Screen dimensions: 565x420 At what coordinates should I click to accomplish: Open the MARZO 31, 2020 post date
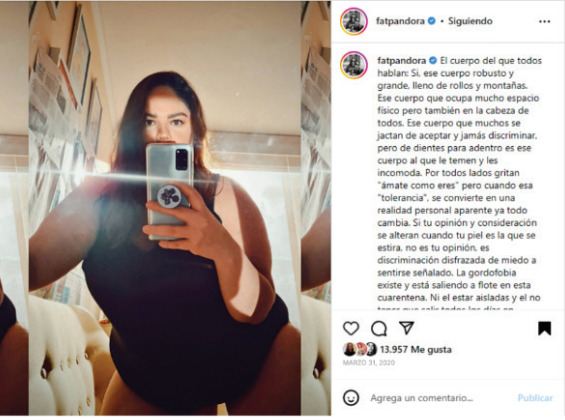pyautogui.click(x=369, y=363)
